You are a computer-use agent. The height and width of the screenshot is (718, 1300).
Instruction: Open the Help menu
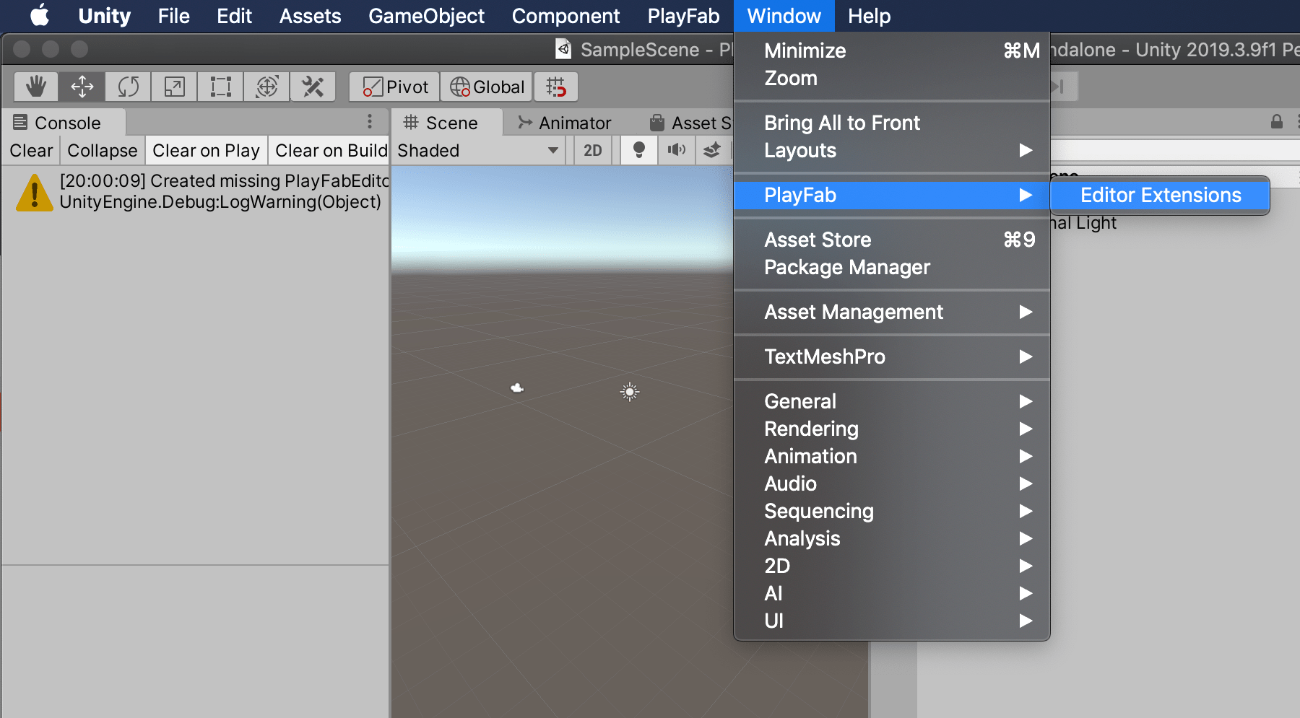[x=869, y=16]
